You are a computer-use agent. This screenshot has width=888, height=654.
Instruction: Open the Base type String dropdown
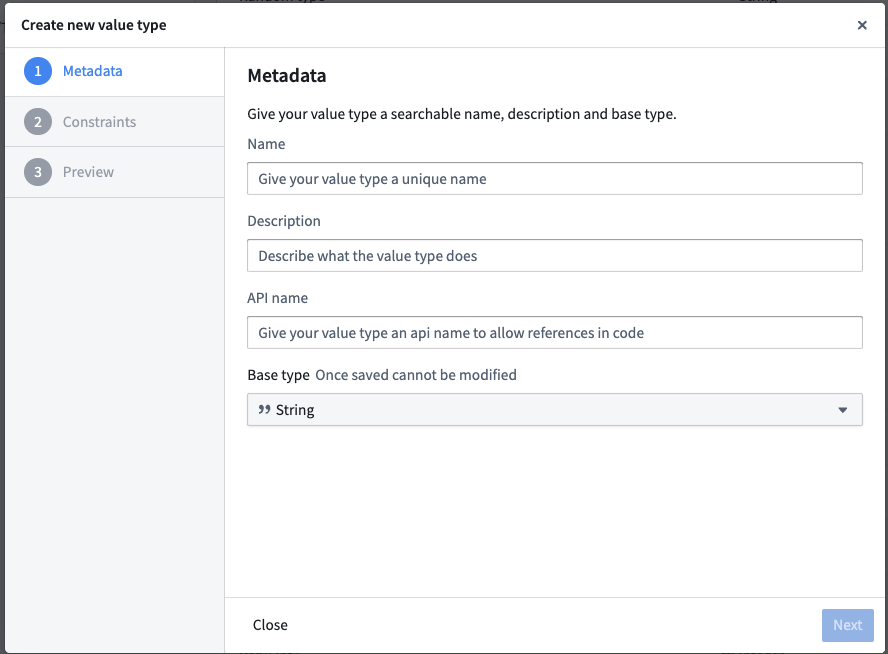click(x=554, y=410)
